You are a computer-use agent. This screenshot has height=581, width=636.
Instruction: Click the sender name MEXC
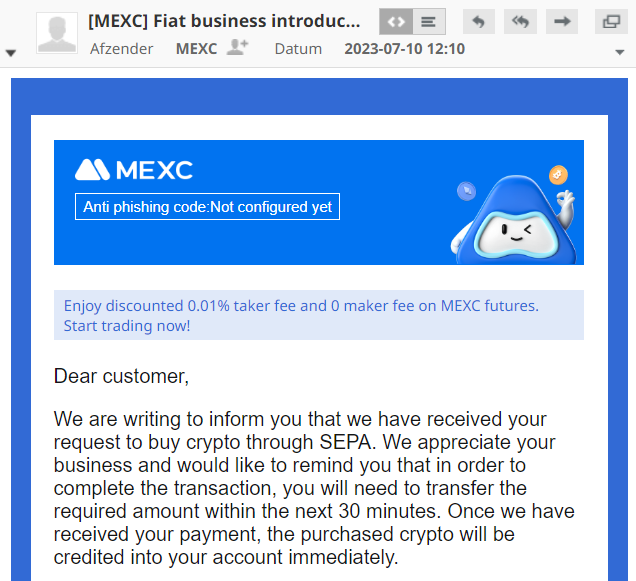click(196, 48)
